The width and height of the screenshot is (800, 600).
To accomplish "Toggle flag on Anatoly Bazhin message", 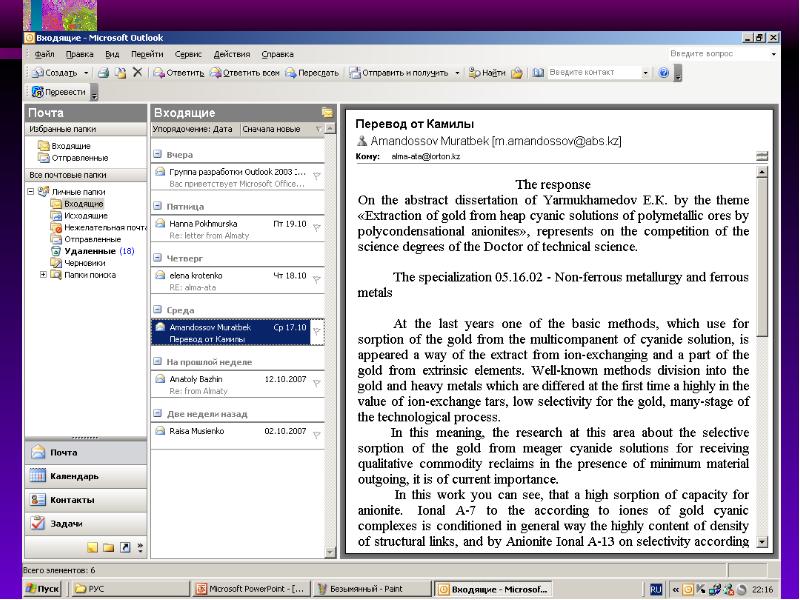I will (x=316, y=383).
